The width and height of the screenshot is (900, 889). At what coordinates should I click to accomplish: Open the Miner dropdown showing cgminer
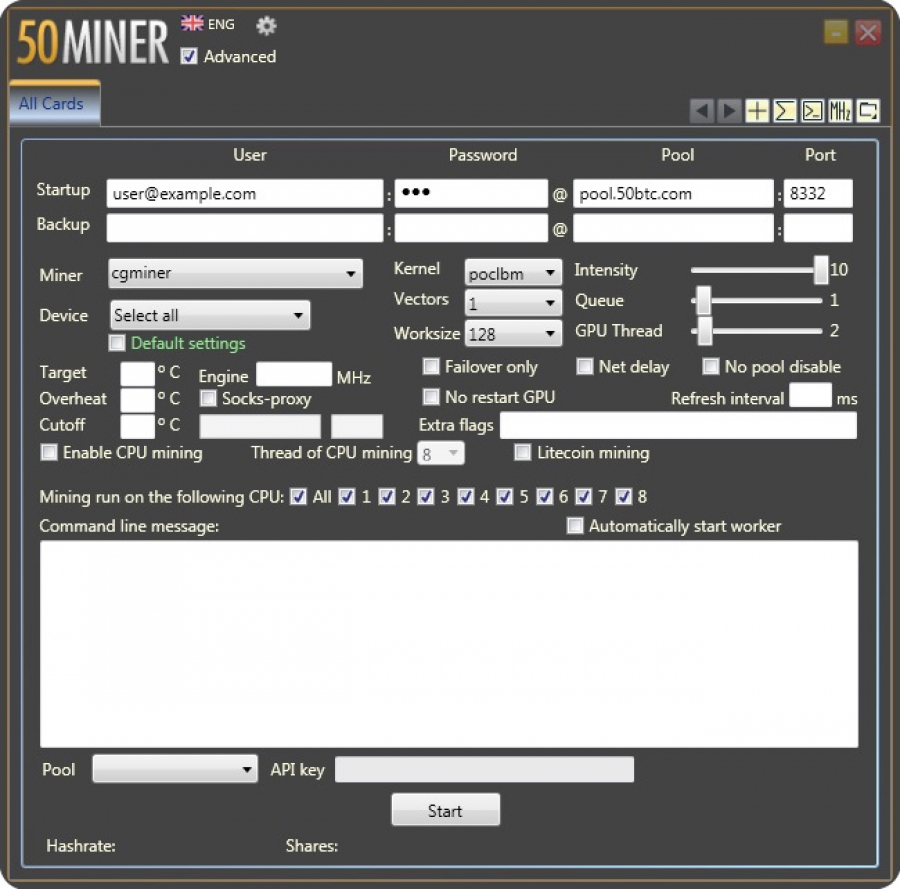tap(235, 273)
